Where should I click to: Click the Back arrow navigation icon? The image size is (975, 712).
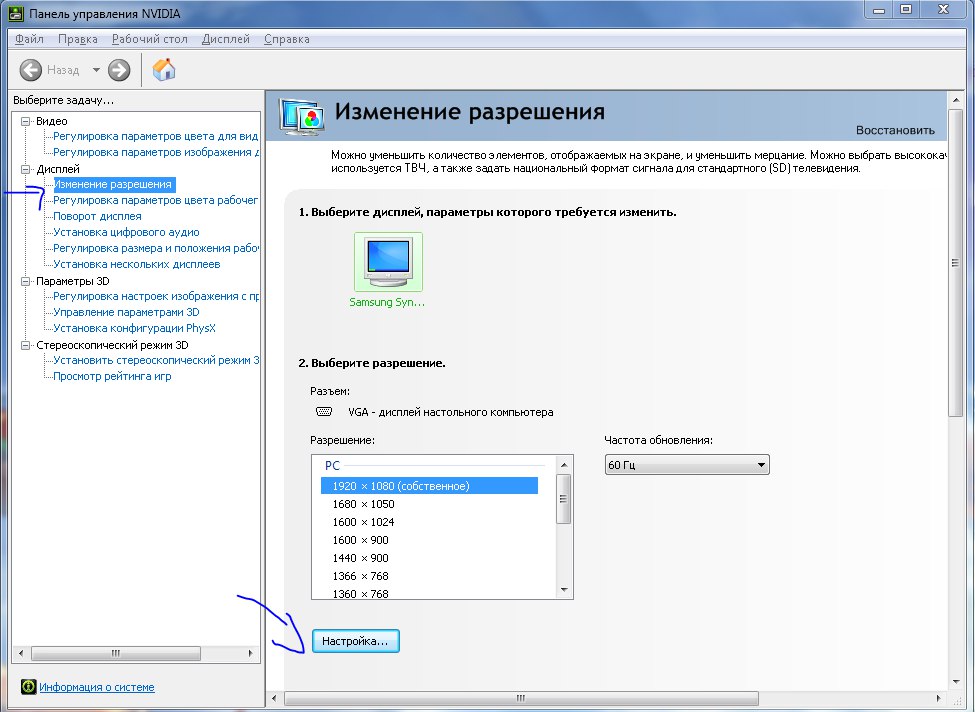pos(31,70)
